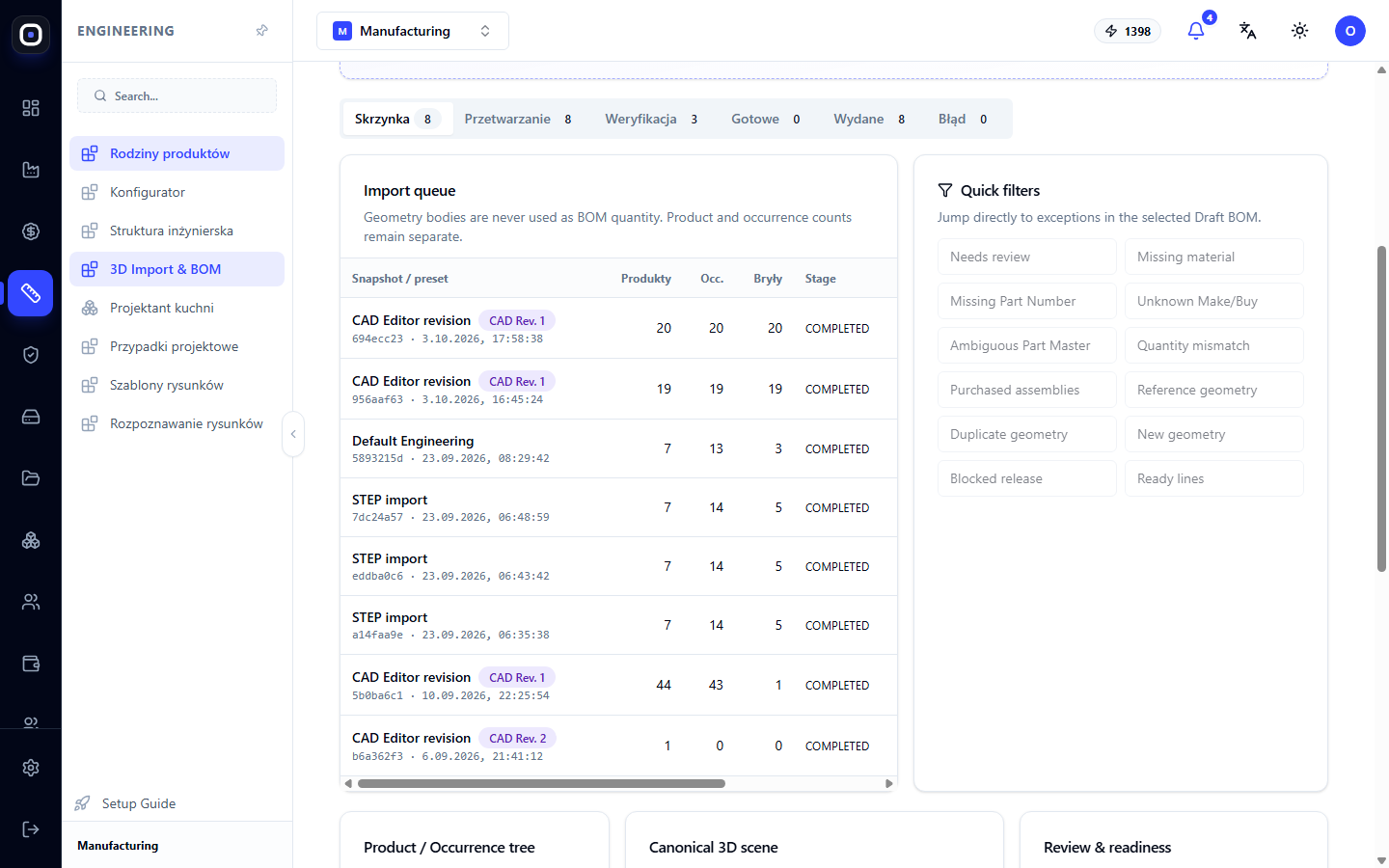Viewport: 1389px width, 868px height.
Task: Switch to Przetwarzanie tab
Action: coord(518,119)
